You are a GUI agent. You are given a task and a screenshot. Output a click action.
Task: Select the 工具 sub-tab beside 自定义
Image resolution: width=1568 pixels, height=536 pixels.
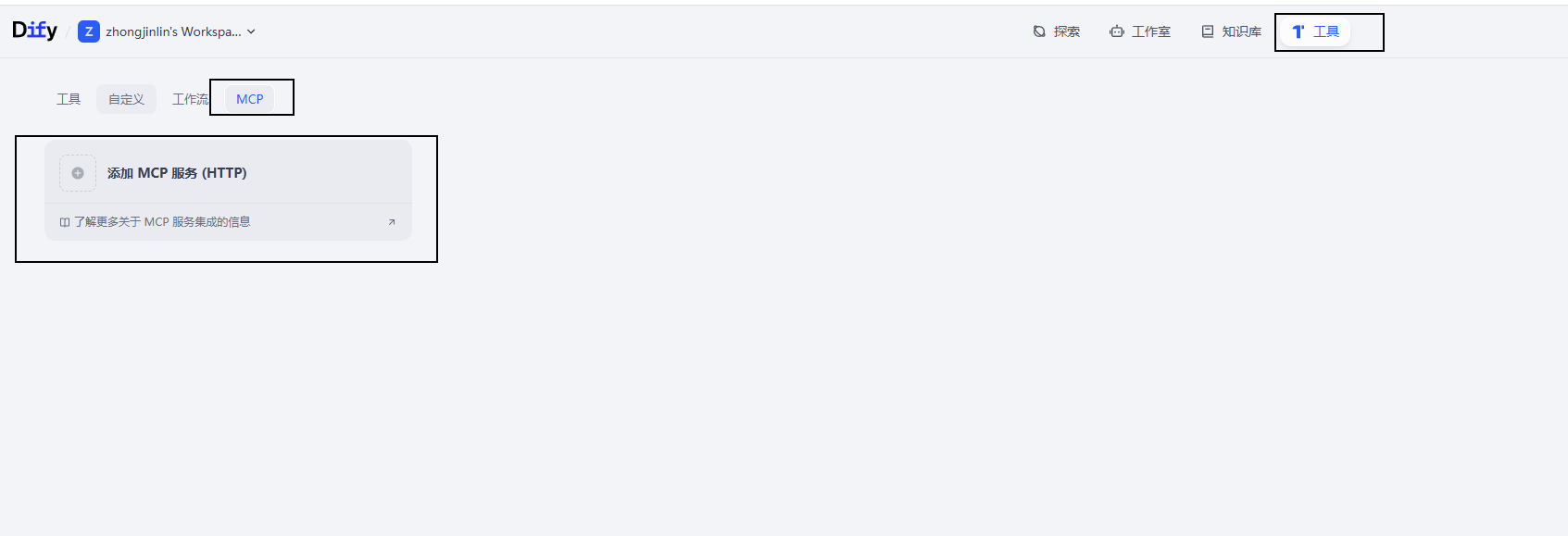69,99
